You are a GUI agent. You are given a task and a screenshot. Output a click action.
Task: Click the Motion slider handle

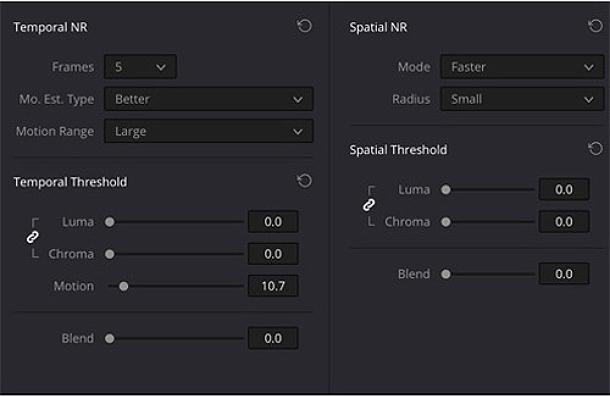[124, 286]
